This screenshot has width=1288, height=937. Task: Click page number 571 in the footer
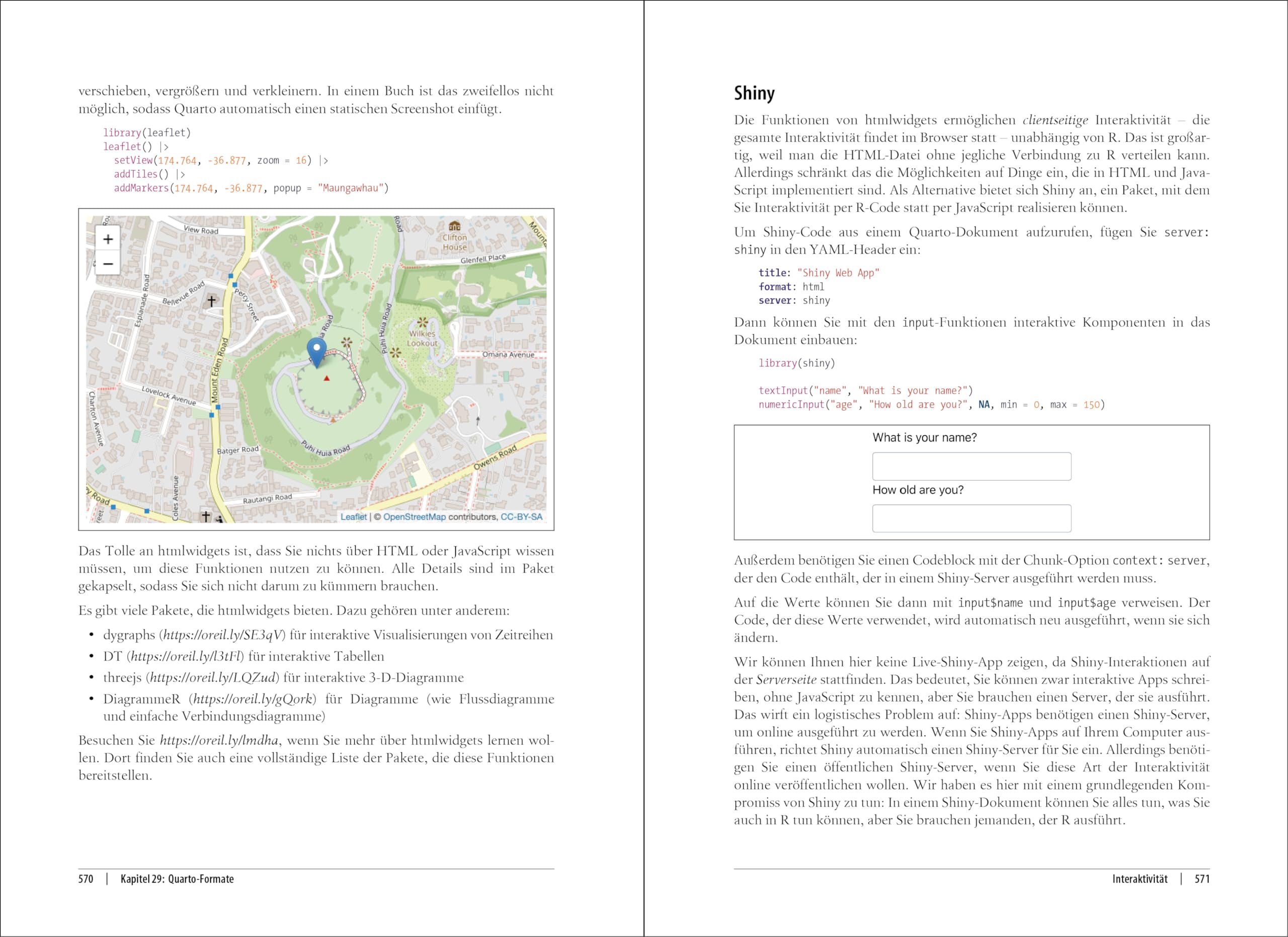(1202, 879)
